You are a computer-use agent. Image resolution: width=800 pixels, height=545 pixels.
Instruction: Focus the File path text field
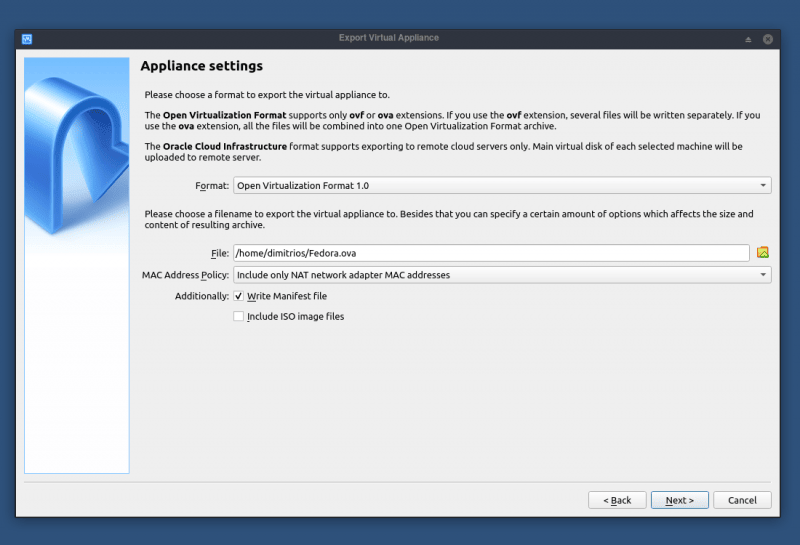pos(490,253)
